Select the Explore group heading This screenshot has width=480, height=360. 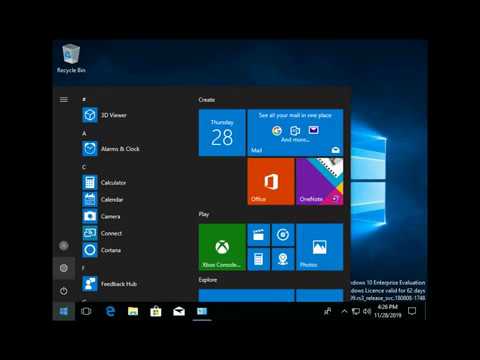(208, 280)
